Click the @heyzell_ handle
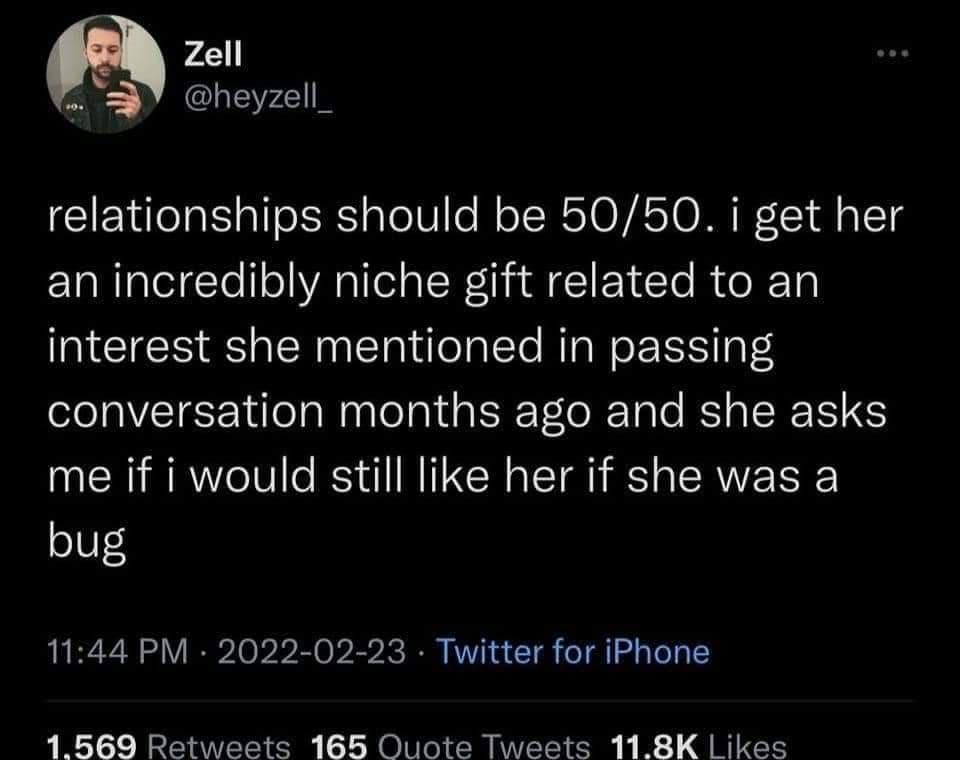 [x=258, y=100]
